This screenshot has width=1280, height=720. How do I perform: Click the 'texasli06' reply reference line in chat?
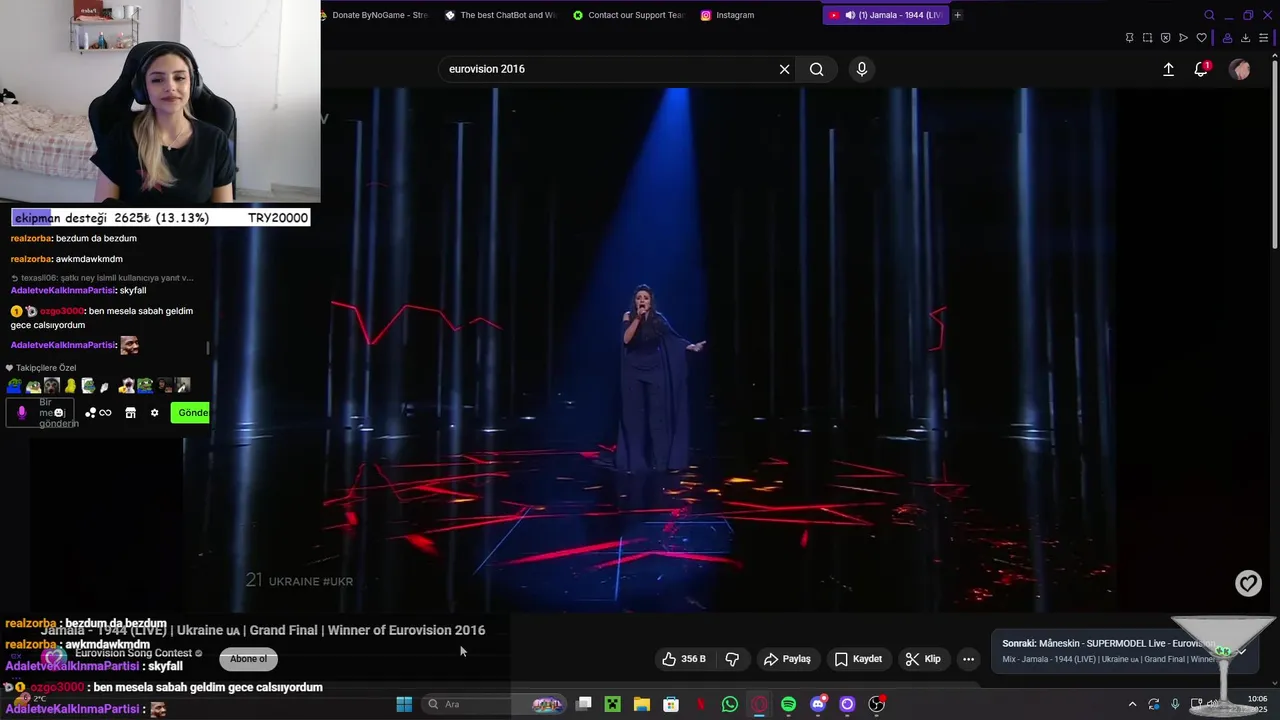tap(102, 277)
